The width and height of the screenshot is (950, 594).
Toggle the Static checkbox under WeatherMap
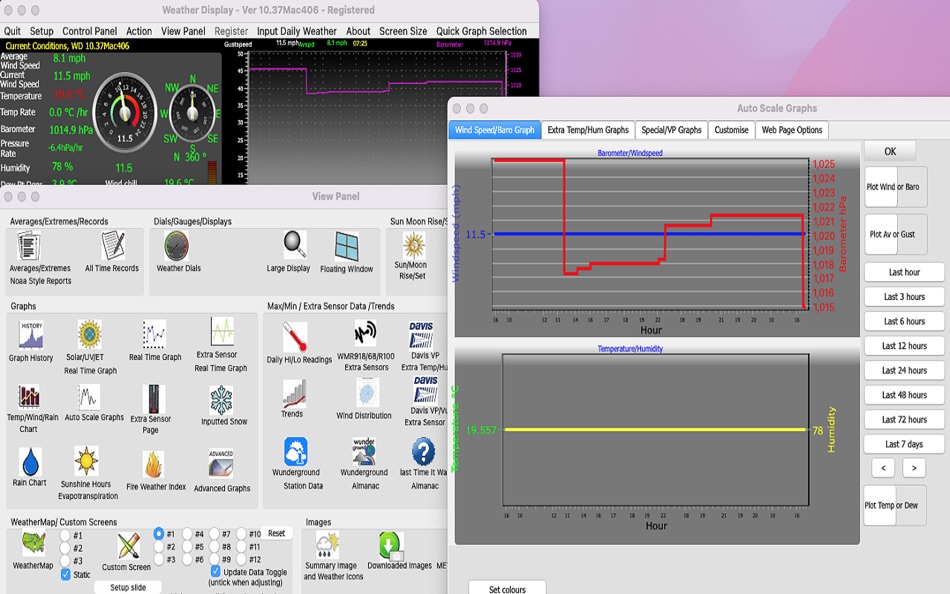pos(65,575)
